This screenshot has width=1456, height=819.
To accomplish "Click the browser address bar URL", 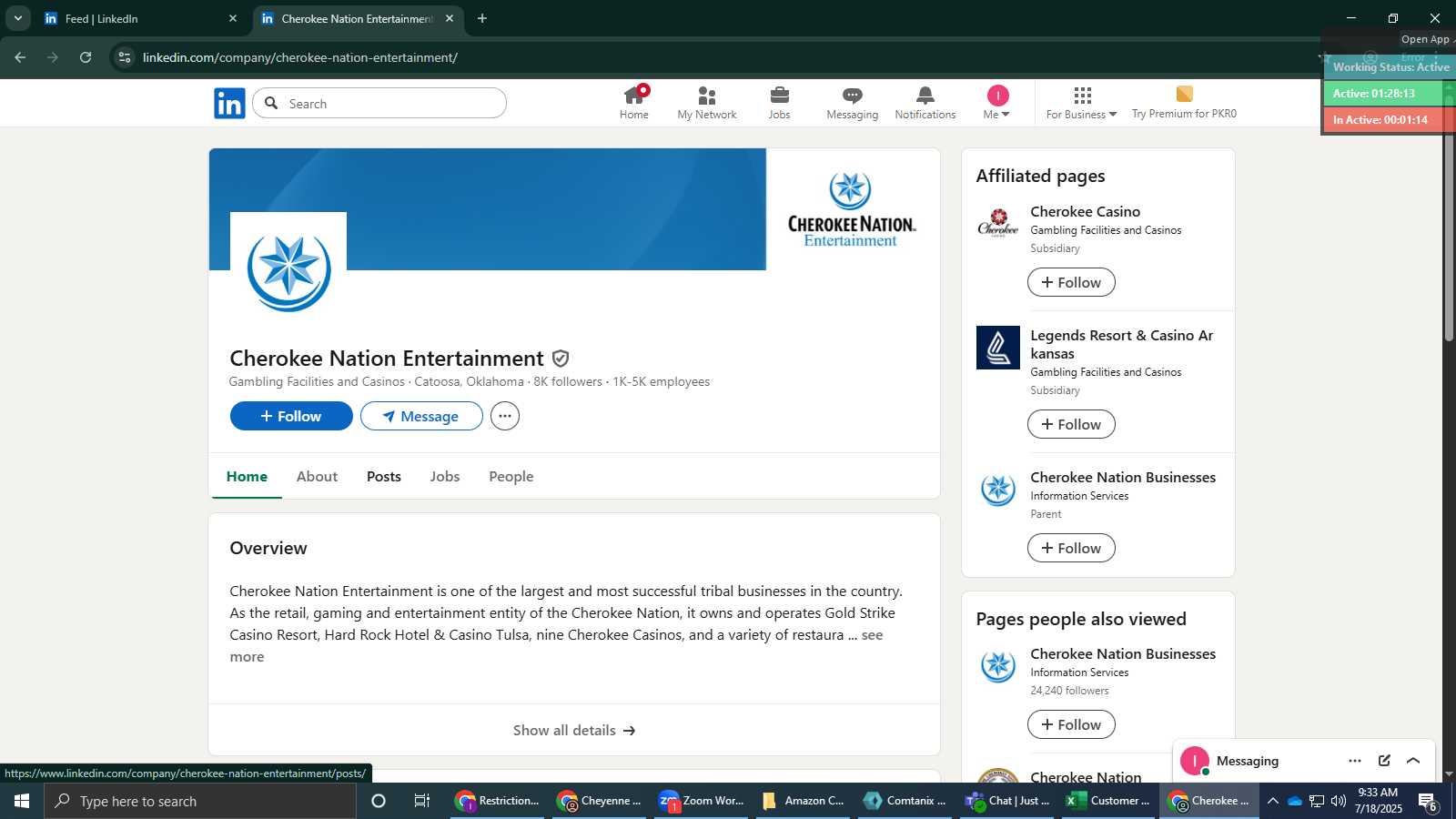I will [x=300, y=57].
